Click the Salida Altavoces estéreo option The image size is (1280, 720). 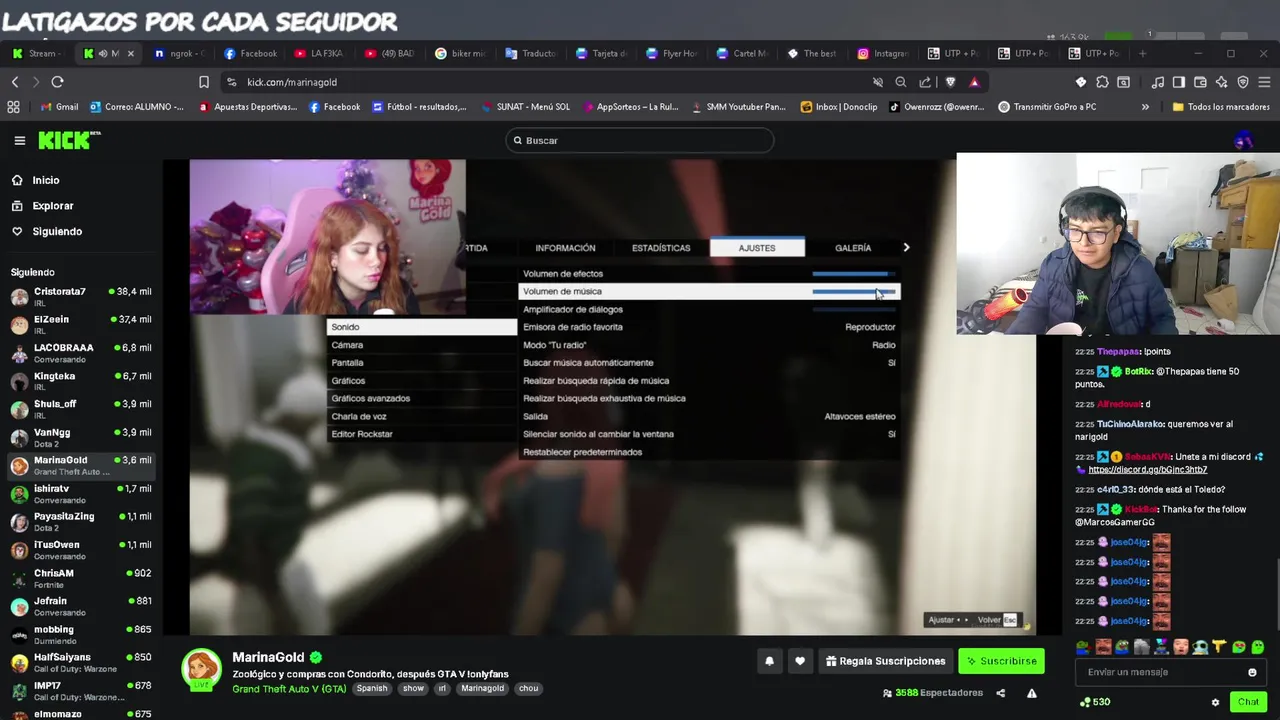pos(709,417)
